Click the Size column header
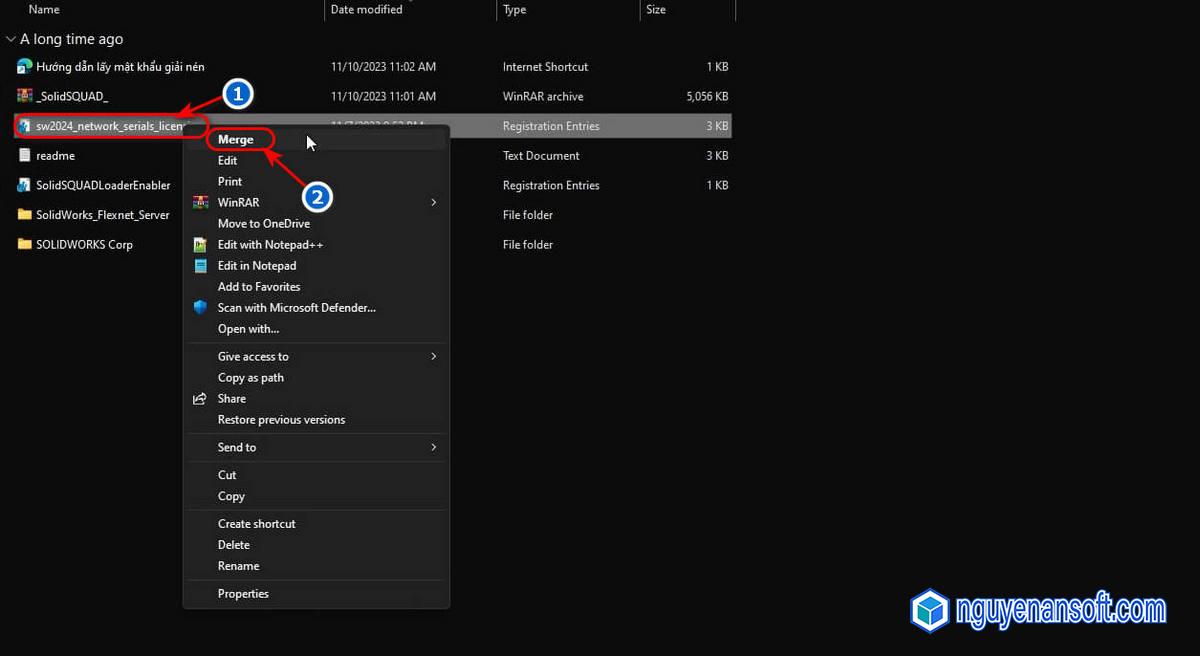The height and width of the screenshot is (656, 1200). [x=656, y=10]
